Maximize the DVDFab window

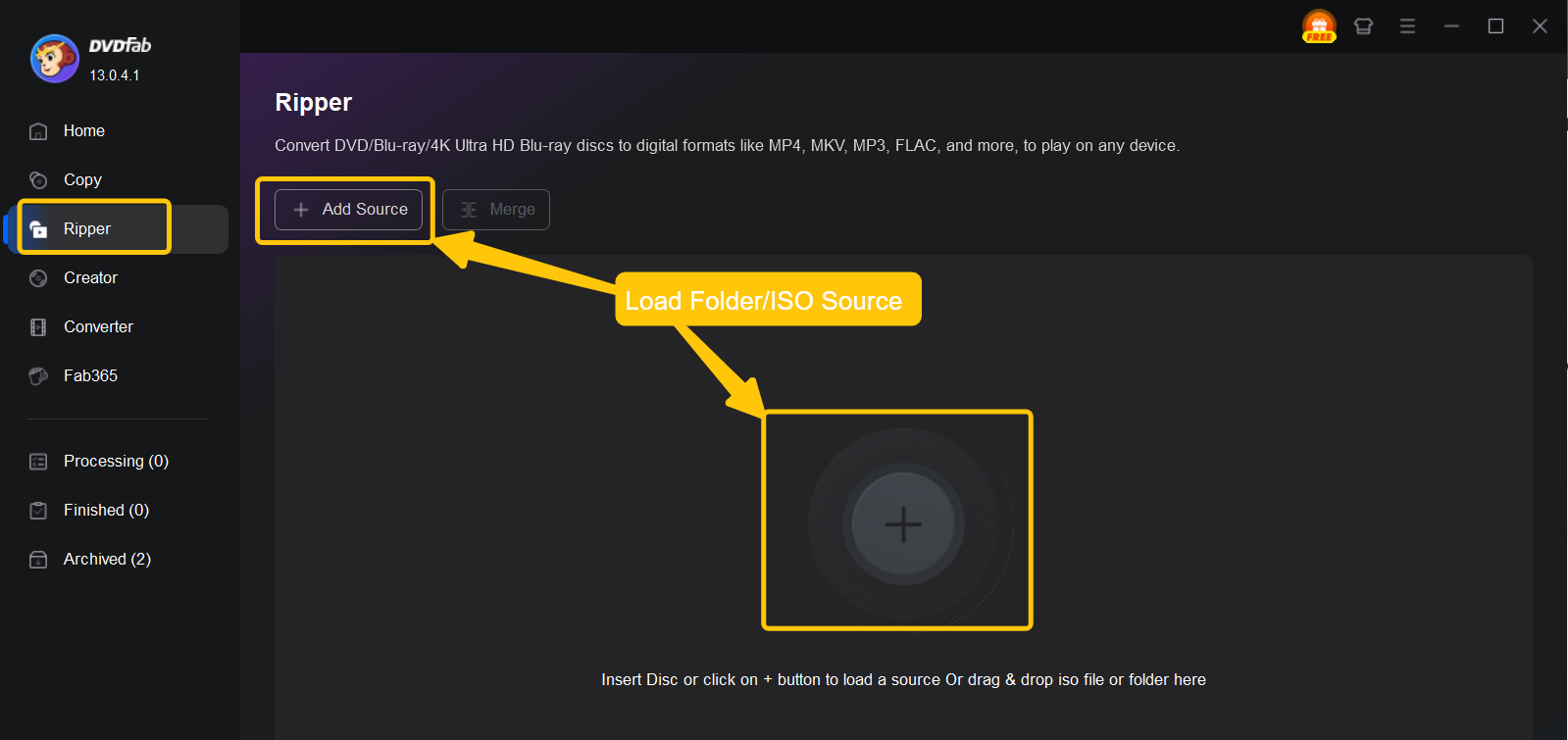1495,26
